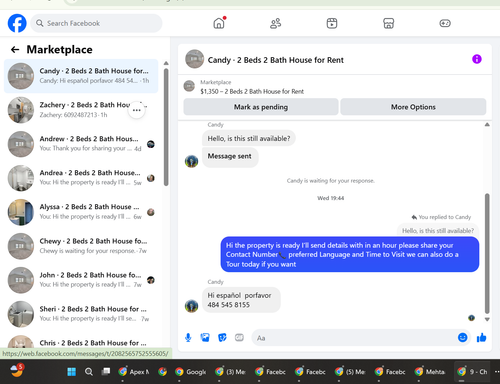500x384 pixels.
Task: Open the Alyssa conversation
Action: (x=81, y=212)
